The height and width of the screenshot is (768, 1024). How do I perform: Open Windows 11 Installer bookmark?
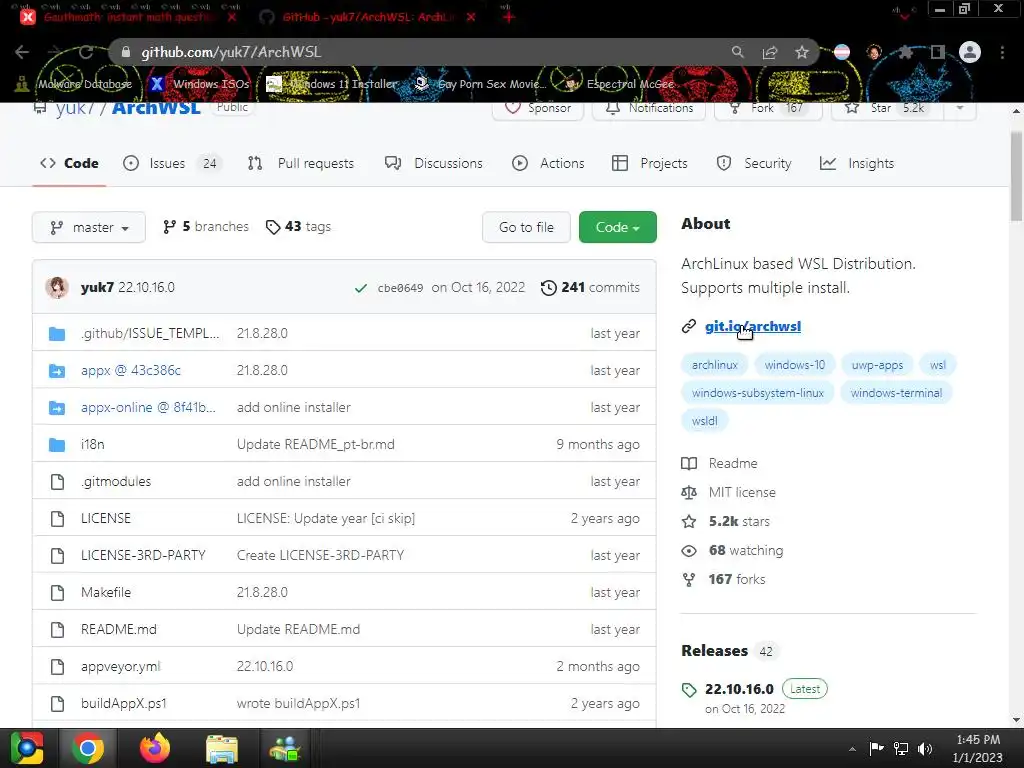tap(332, 84)
